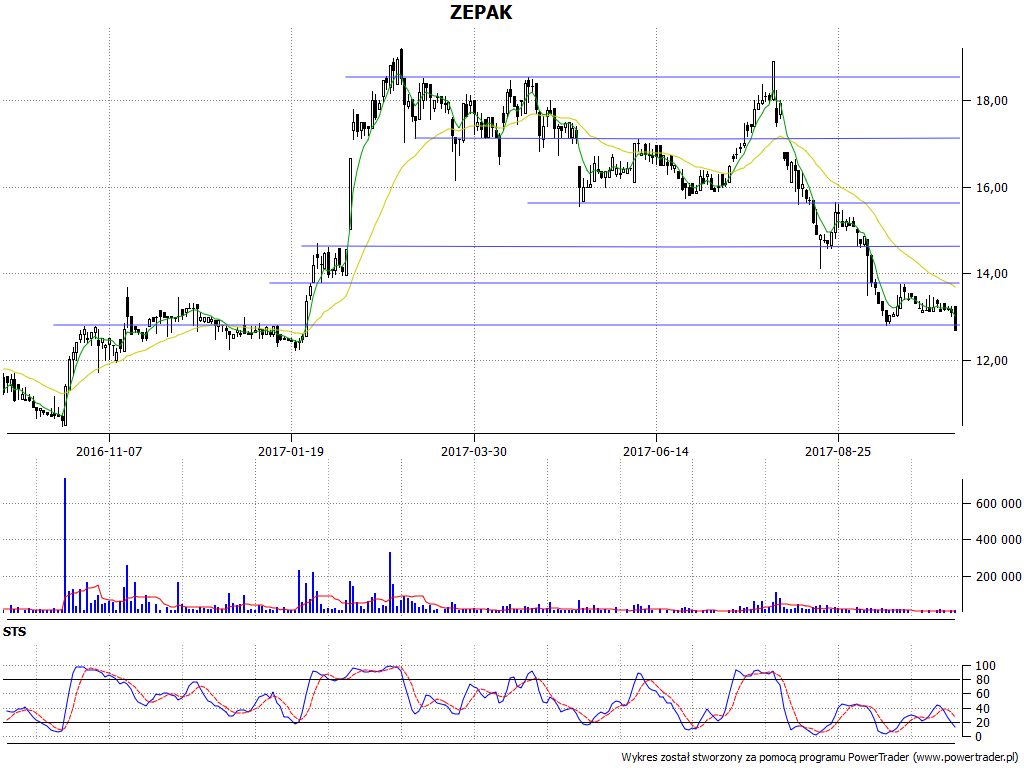Click the 18,00 price axis label
The image size is (1024, 768).
point(992,101)
